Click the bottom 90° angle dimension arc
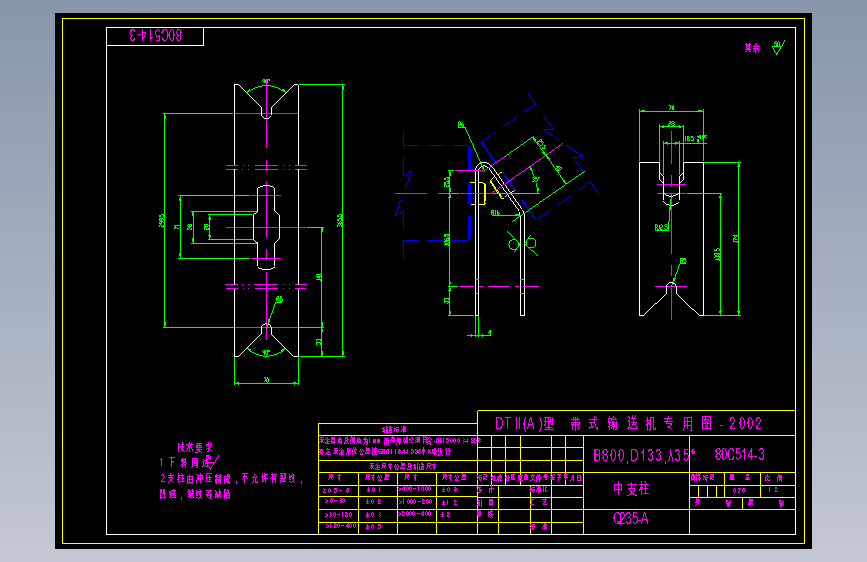The image size is (867, 562). 267,351
